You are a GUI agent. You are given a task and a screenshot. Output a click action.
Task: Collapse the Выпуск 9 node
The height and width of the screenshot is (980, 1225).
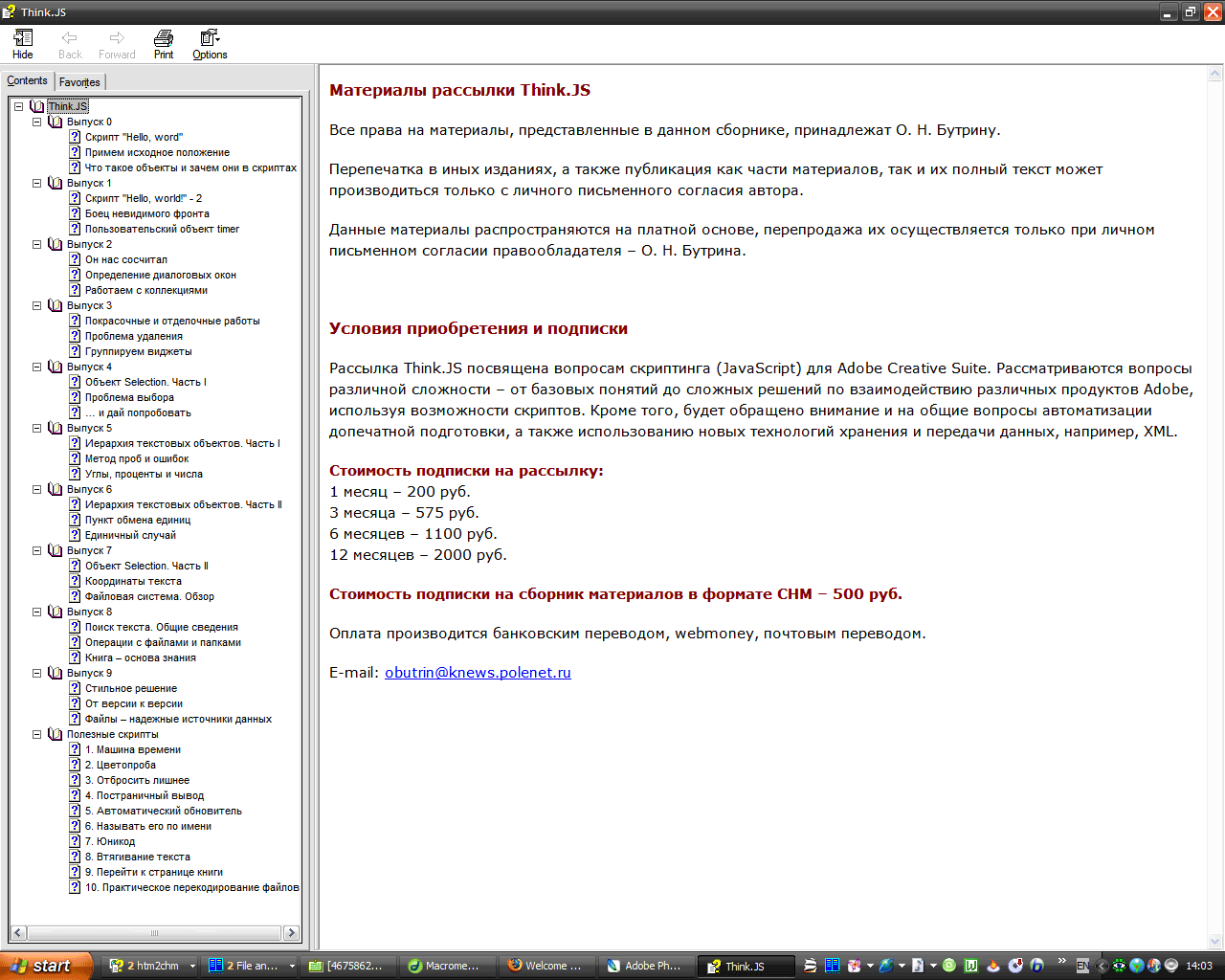37,673
